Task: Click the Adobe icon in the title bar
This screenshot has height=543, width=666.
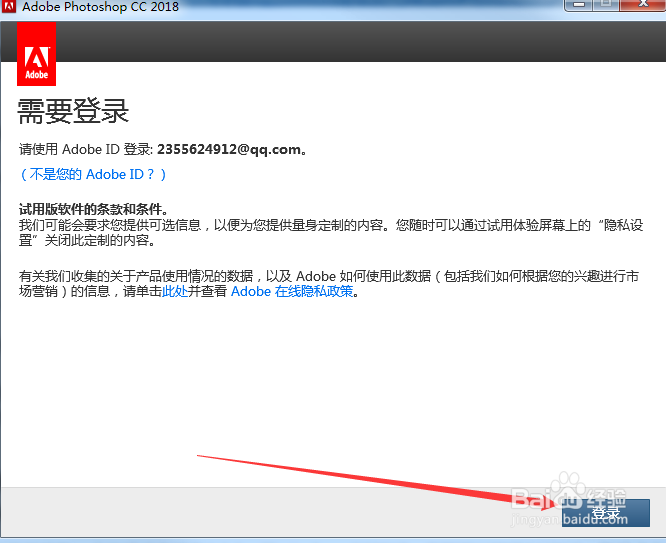Action: [x=8, y=6]
